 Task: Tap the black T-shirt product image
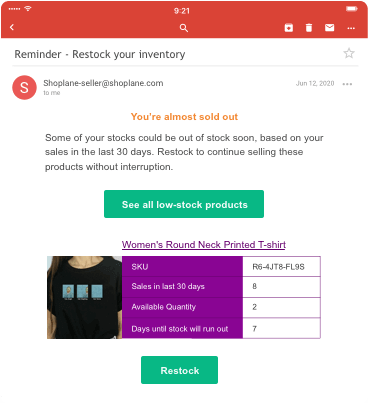click(84, 297)
